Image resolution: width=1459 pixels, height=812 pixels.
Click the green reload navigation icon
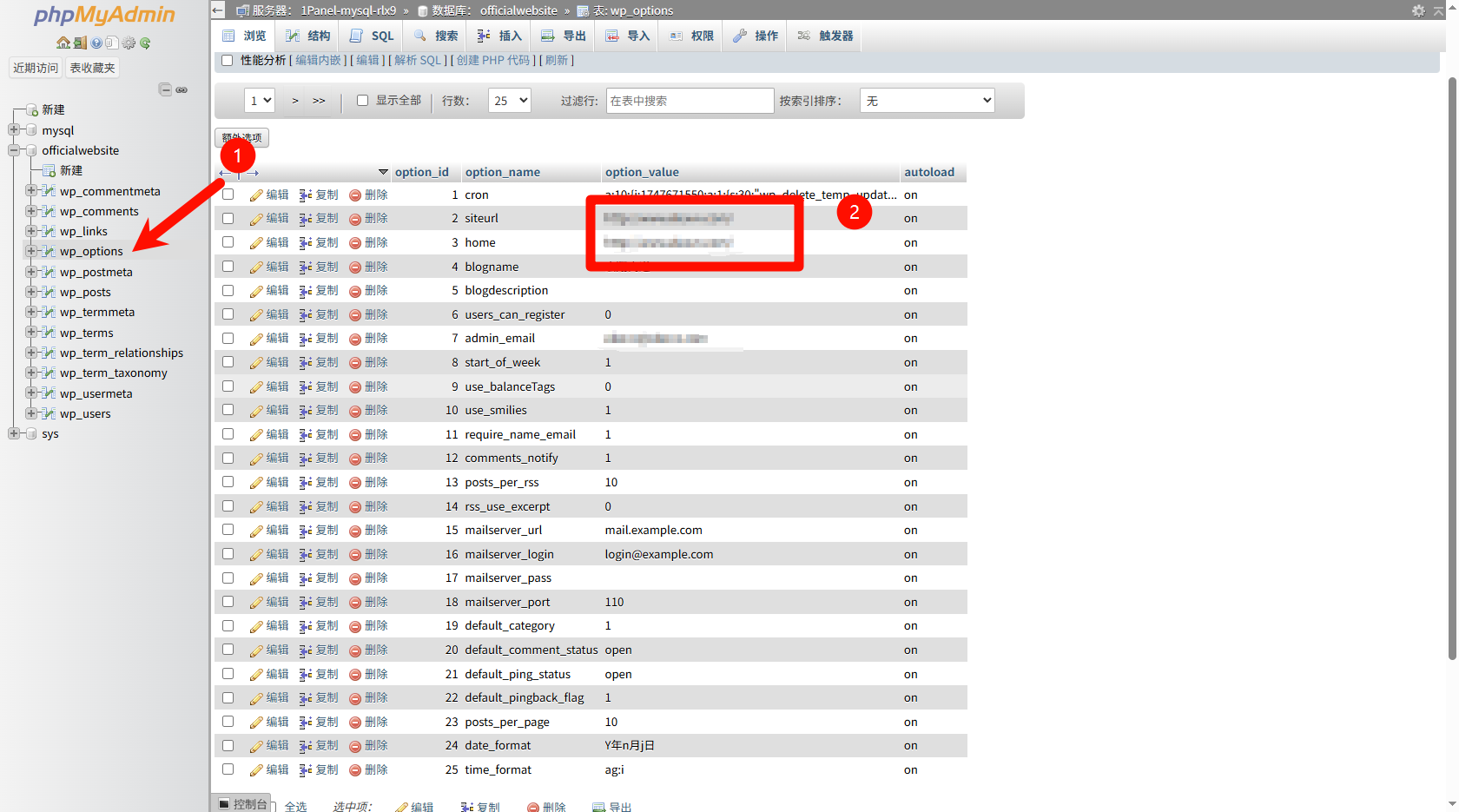[145, 43]
